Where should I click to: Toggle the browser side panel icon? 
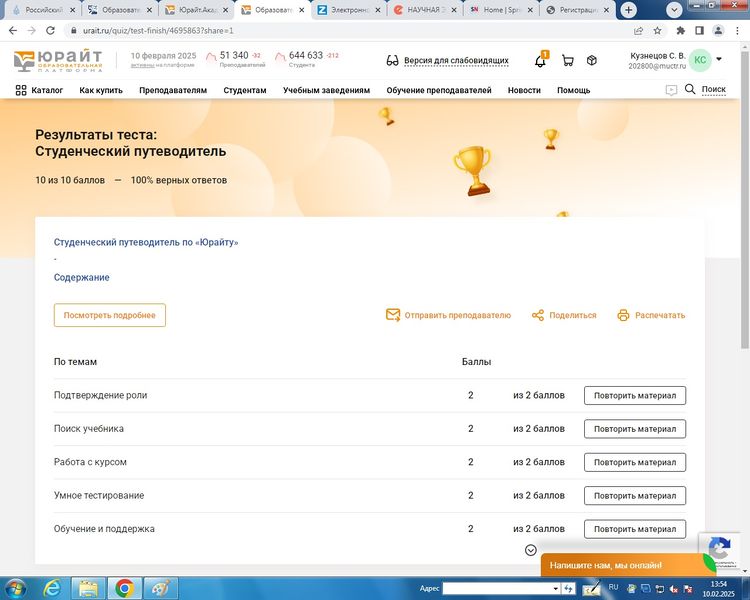pos(699,31)
